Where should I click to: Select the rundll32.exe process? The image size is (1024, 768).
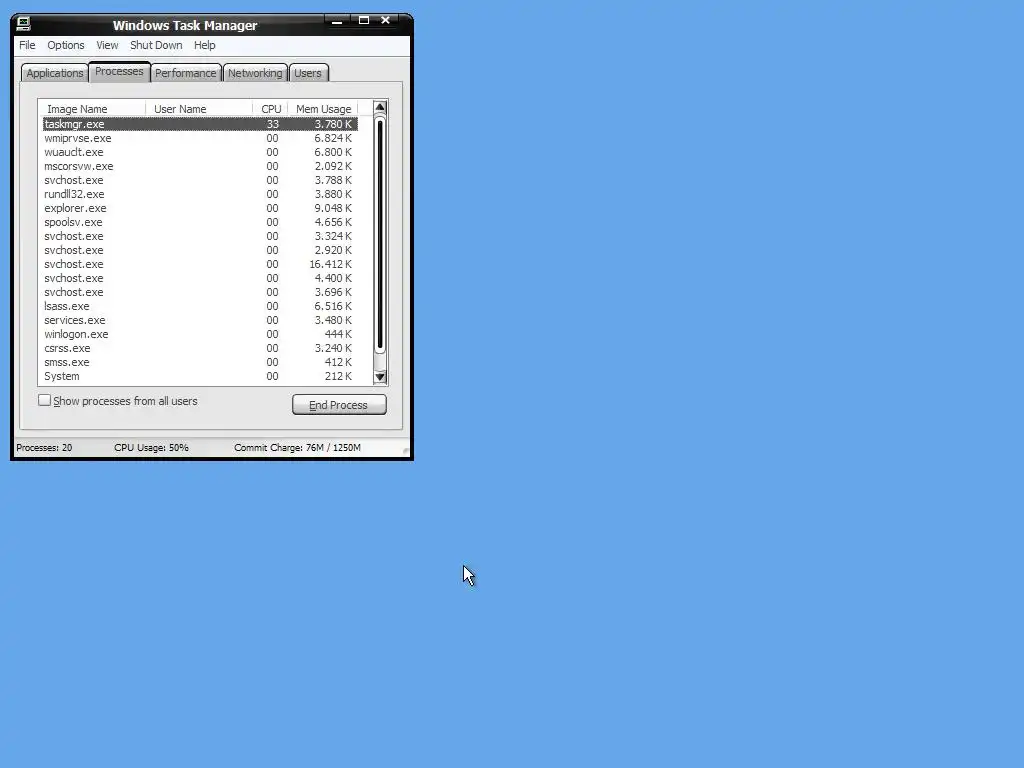point(200,194)
